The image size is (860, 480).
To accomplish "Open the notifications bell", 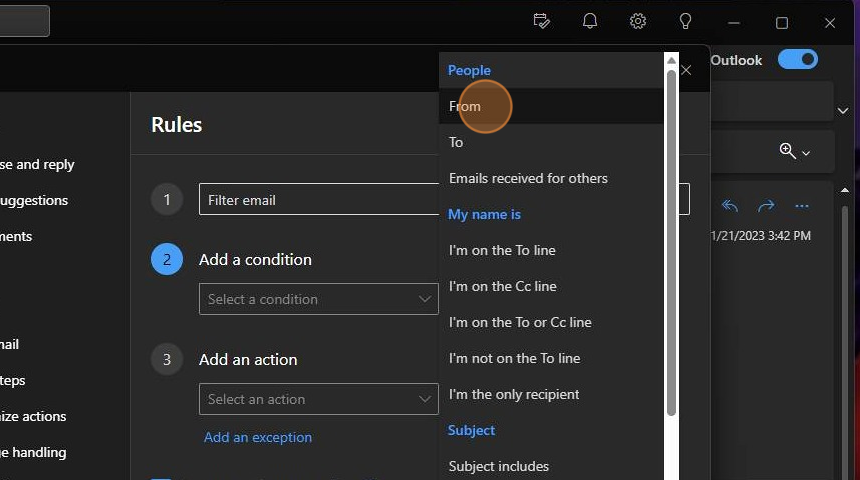I will coord(590,22).
